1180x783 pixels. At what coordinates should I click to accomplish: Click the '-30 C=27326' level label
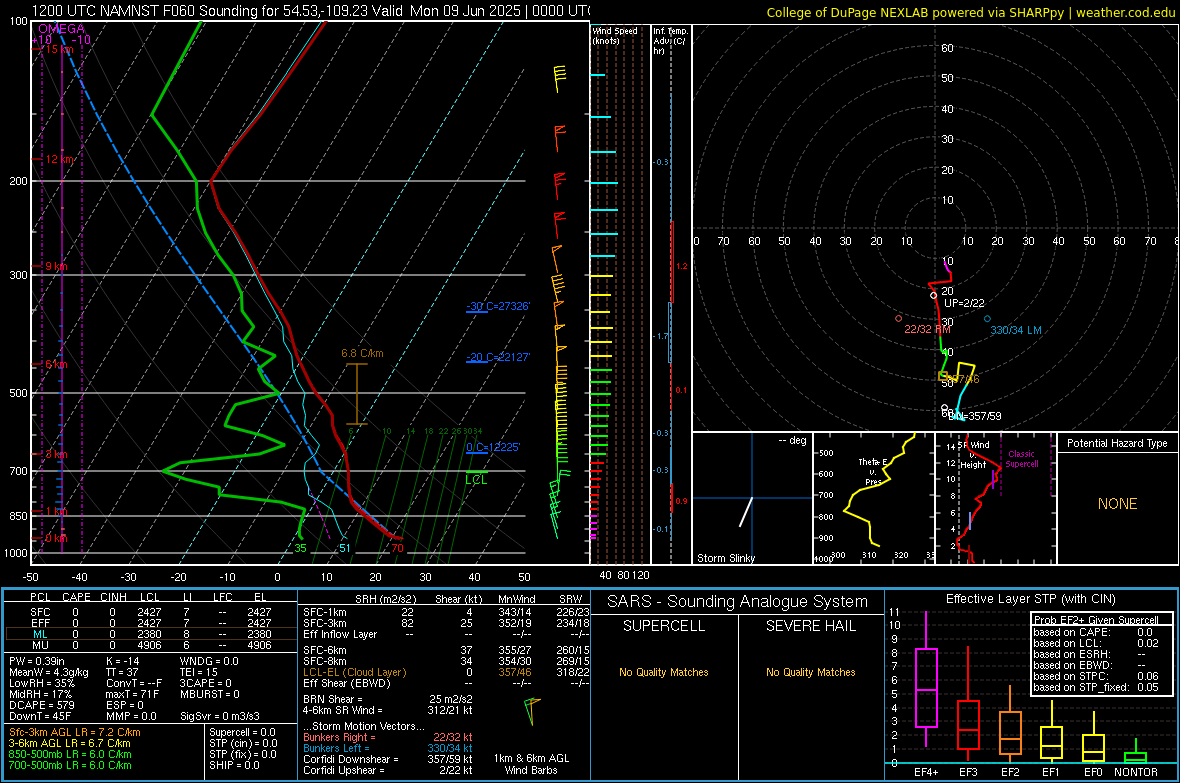click(498, 306)
